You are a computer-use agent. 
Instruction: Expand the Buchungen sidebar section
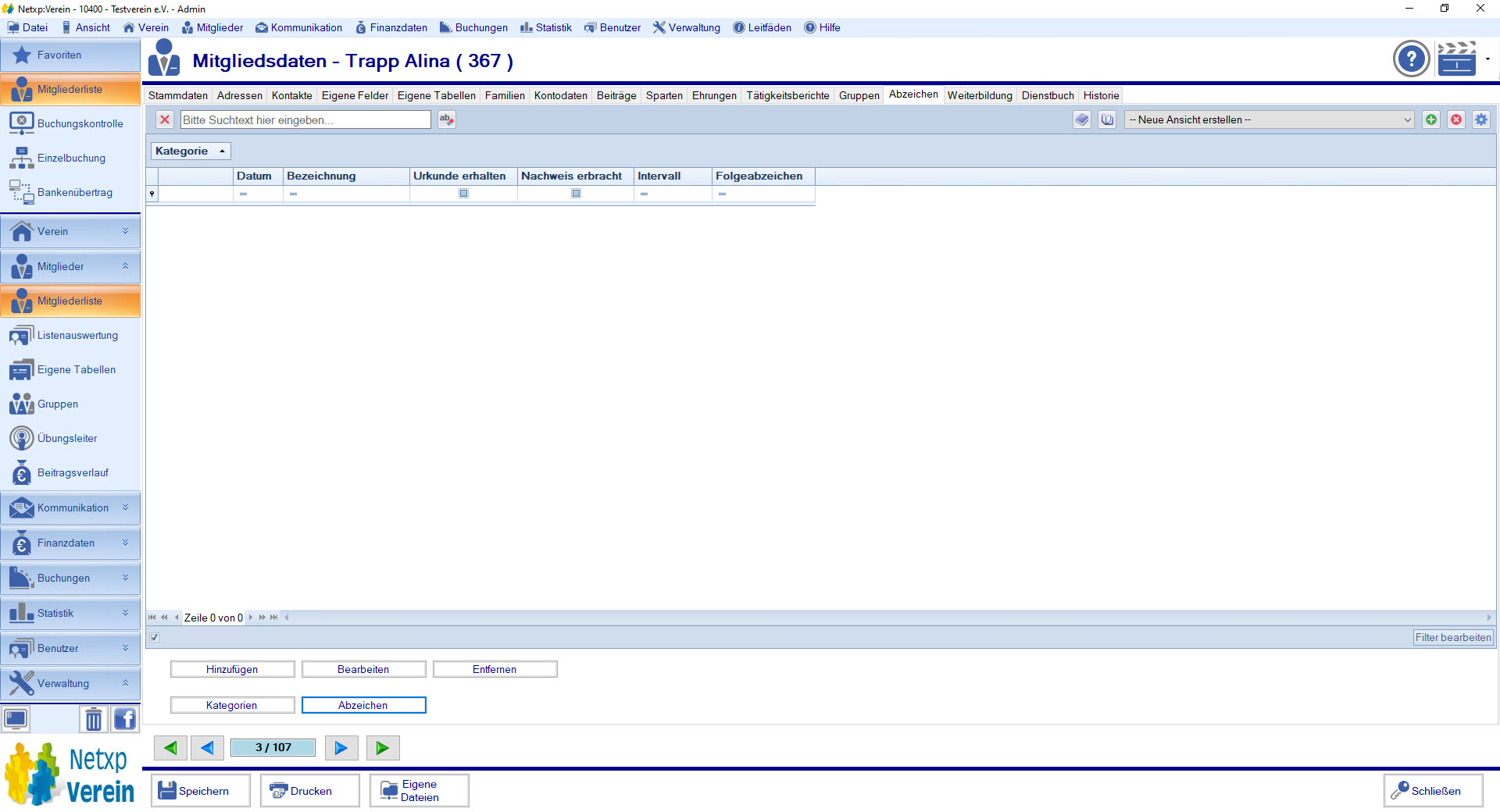70,579
